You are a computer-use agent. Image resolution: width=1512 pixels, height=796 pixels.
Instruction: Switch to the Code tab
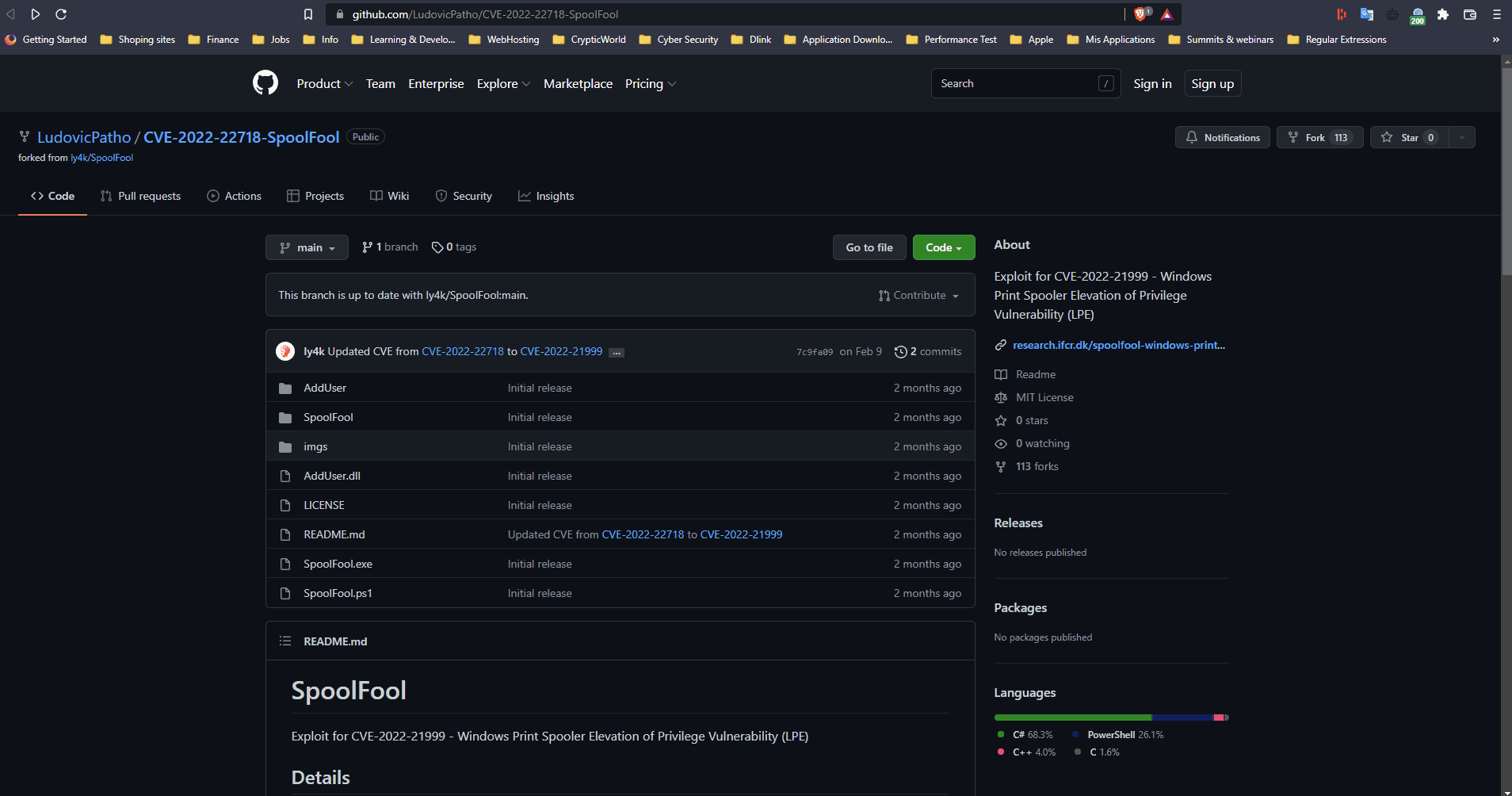point(52,196)
